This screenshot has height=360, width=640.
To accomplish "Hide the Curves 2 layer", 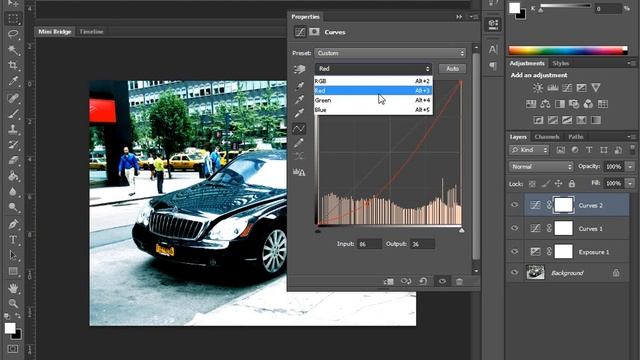I will pyautogui.click(x=515, y=205).
